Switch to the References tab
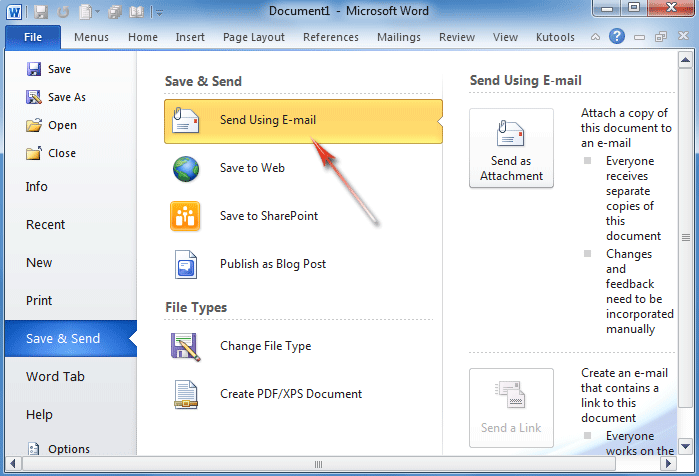Viewport: 699px width, 476px height. click(331, 37)
